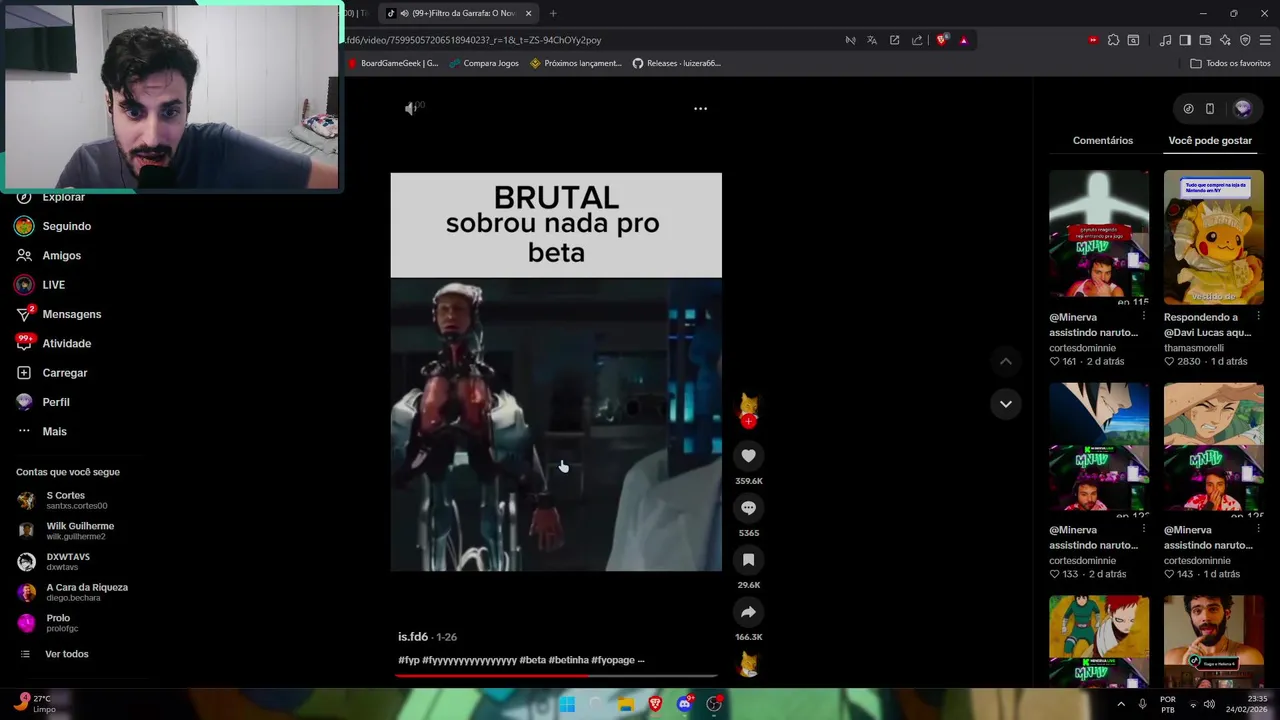Click the phone app icon top right
The width and height of the screenshot is (1280, 720).
click(x=1210, y=109)
